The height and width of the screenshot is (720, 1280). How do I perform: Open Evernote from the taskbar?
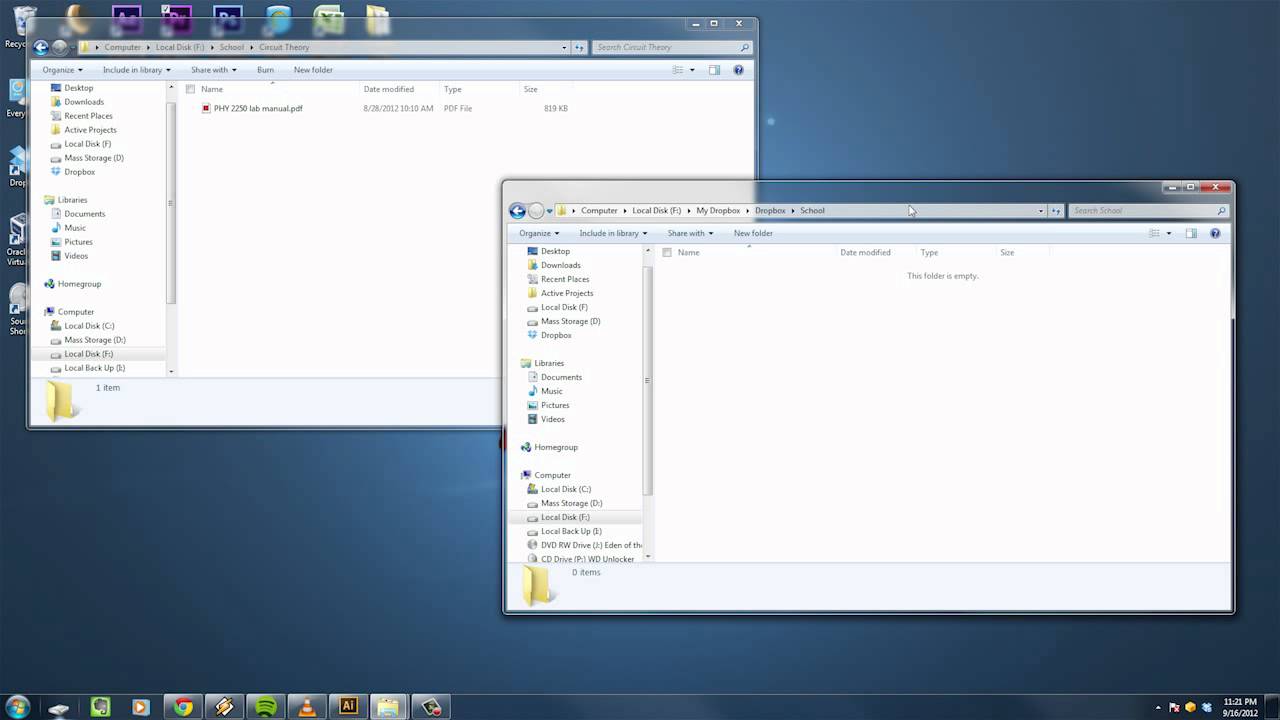[100, 707]
